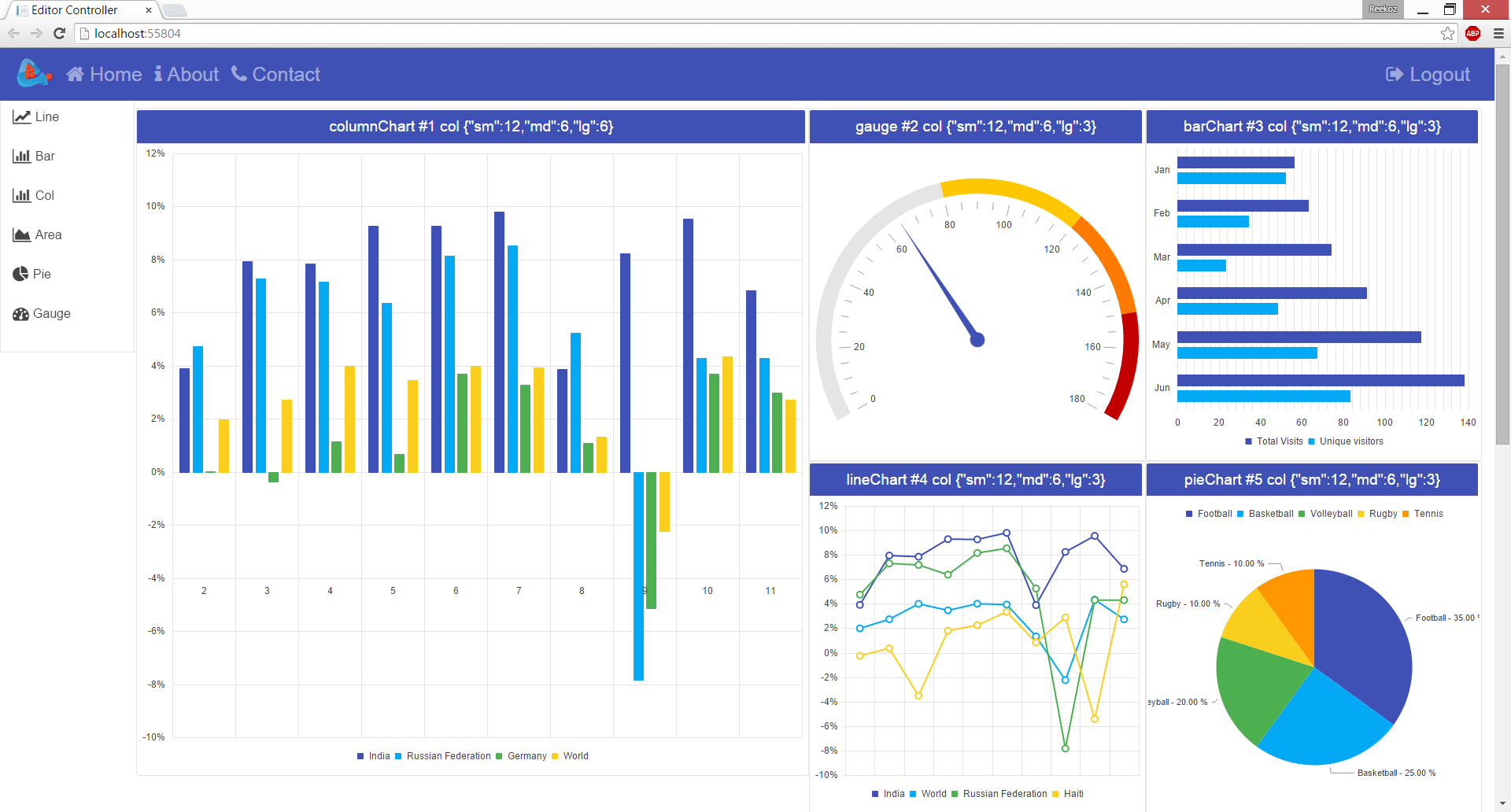Click the Bar chart sidebar icon
Screen dimensions: 1511x812
21,156
